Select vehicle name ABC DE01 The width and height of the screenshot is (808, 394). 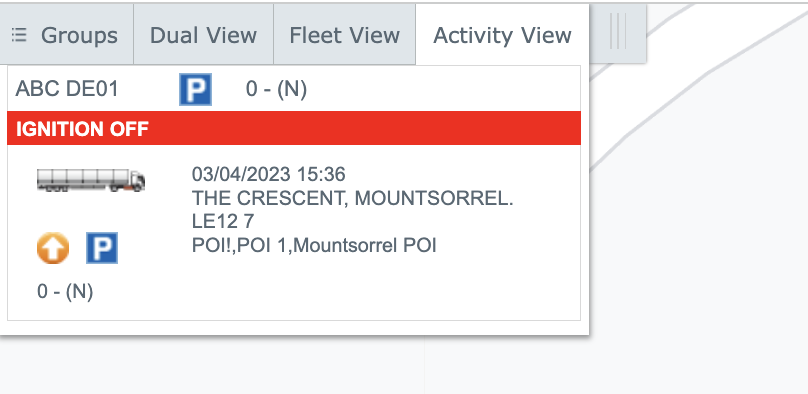coord(67,89)
